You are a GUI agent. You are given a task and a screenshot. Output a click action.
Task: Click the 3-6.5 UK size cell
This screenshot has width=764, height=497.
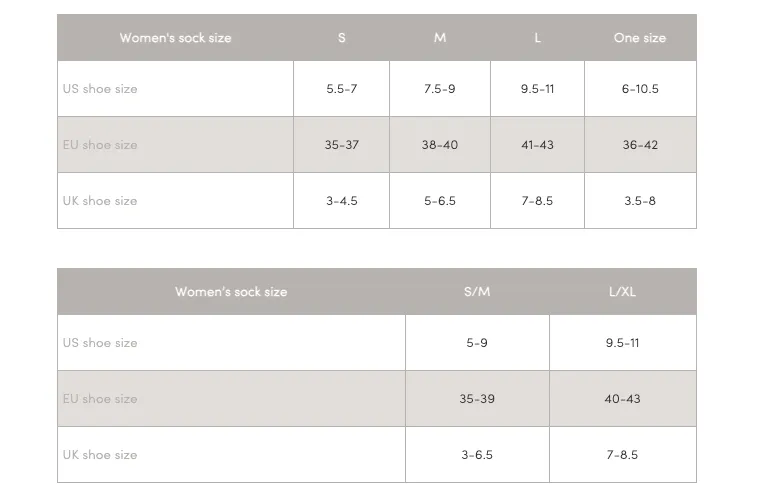pos(477,455)
